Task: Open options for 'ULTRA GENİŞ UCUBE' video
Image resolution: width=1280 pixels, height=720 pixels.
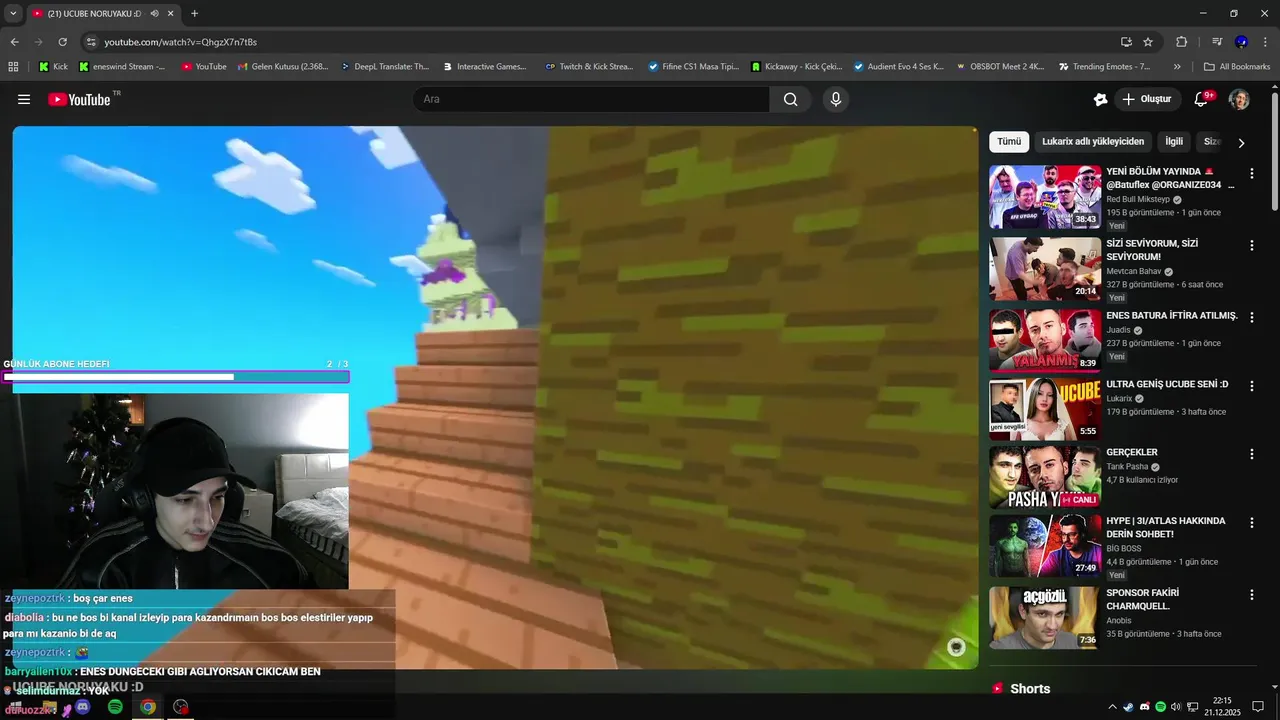Action: pos(1251,386)
